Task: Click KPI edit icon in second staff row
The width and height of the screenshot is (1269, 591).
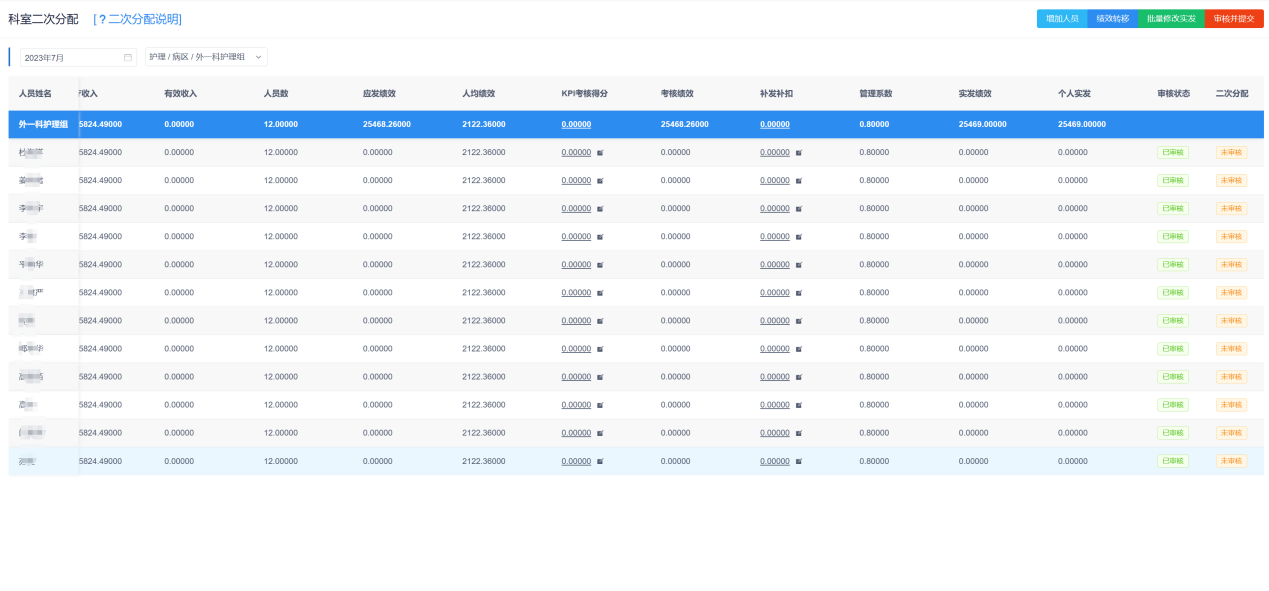Action: click(600, 181)
